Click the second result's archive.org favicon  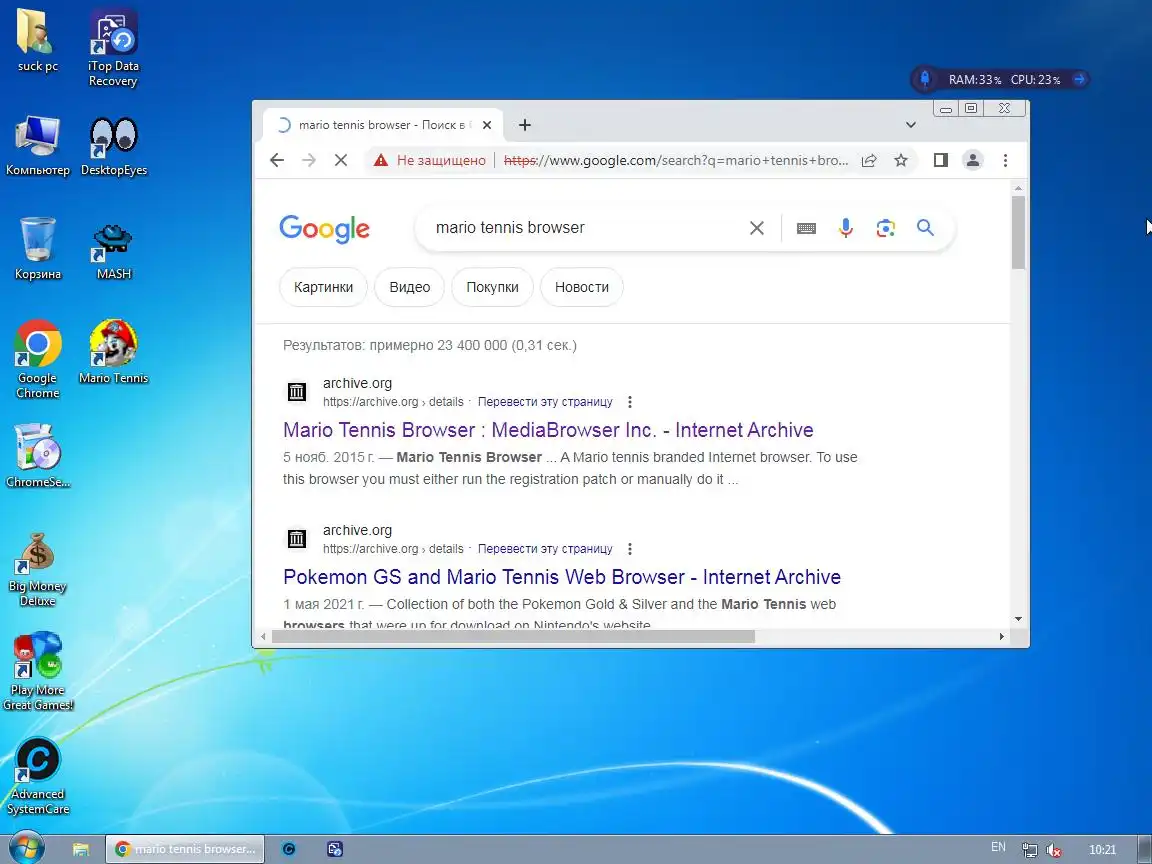click(x=297, y=539)
